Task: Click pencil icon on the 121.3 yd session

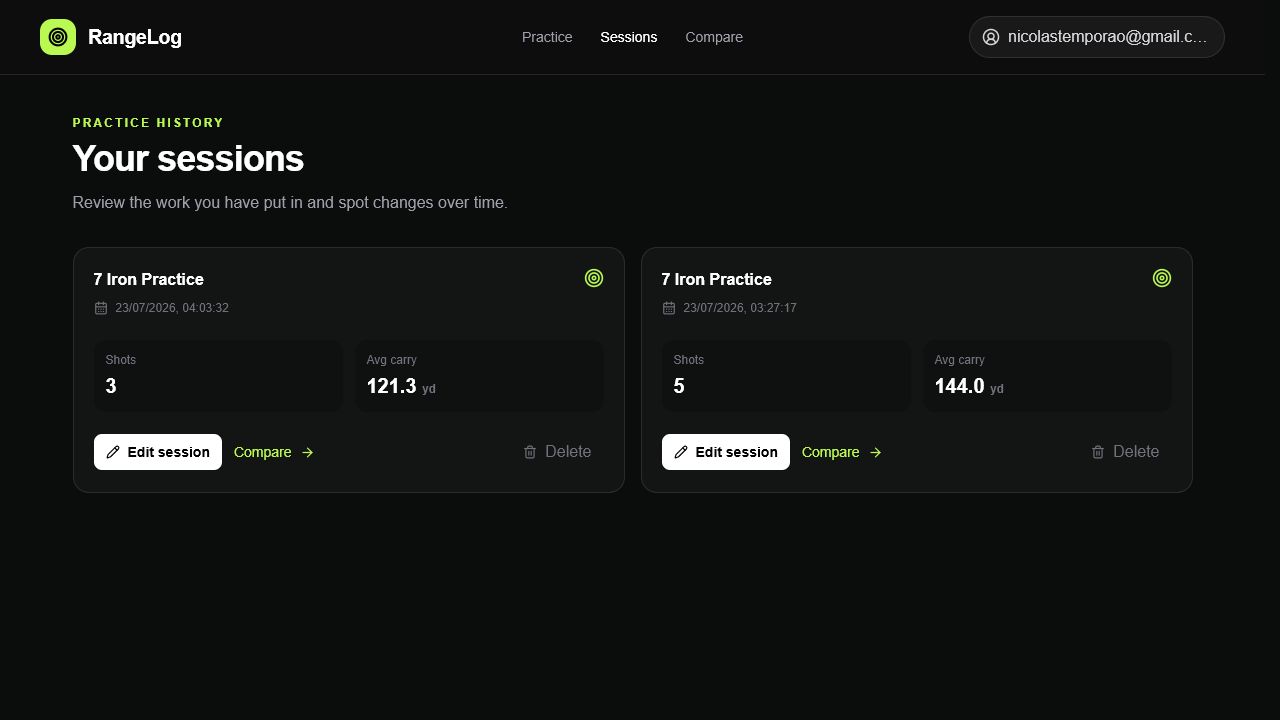Action: 113,452
